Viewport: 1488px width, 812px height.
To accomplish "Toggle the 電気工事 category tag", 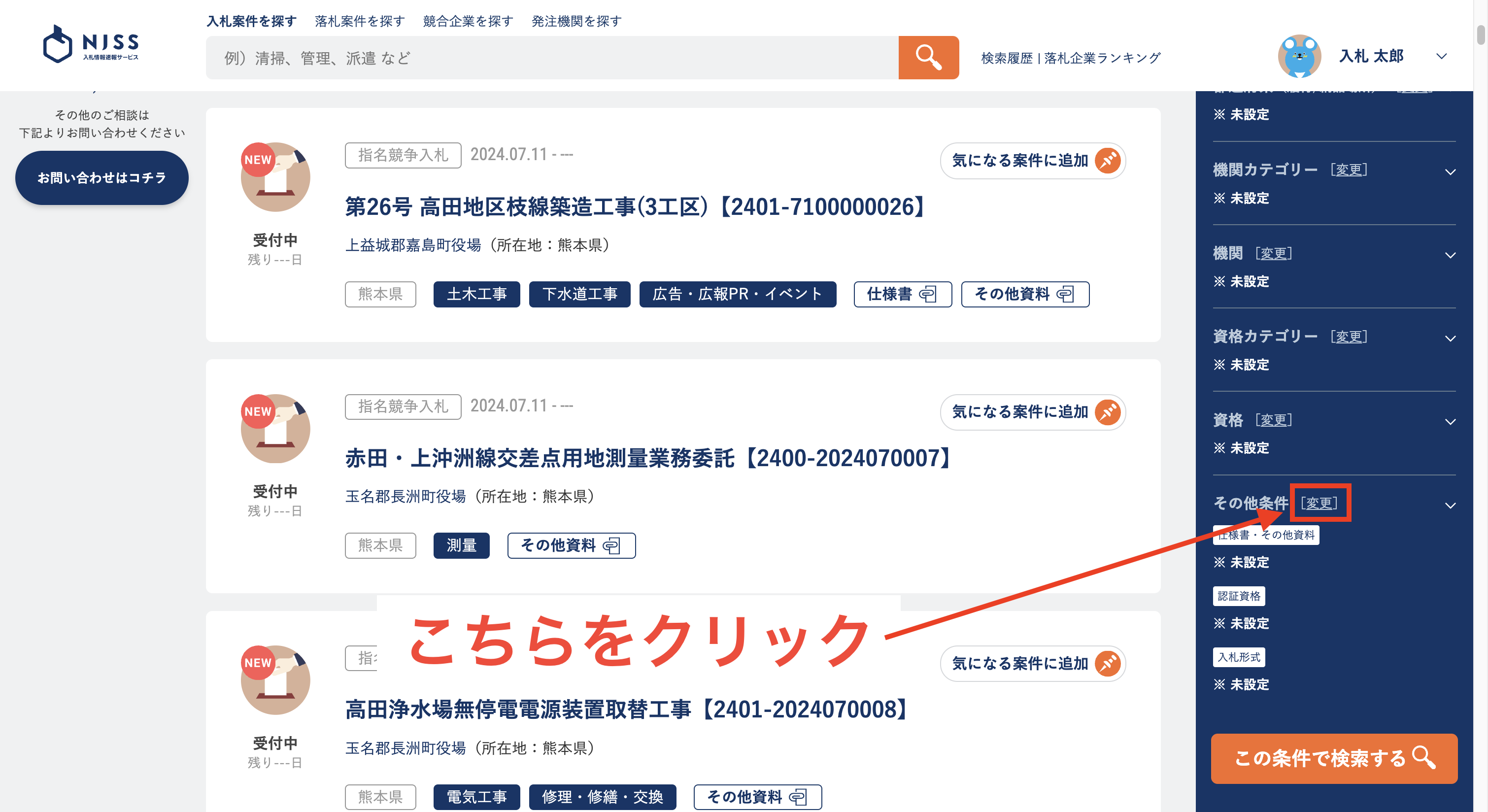I will [476, 797].
